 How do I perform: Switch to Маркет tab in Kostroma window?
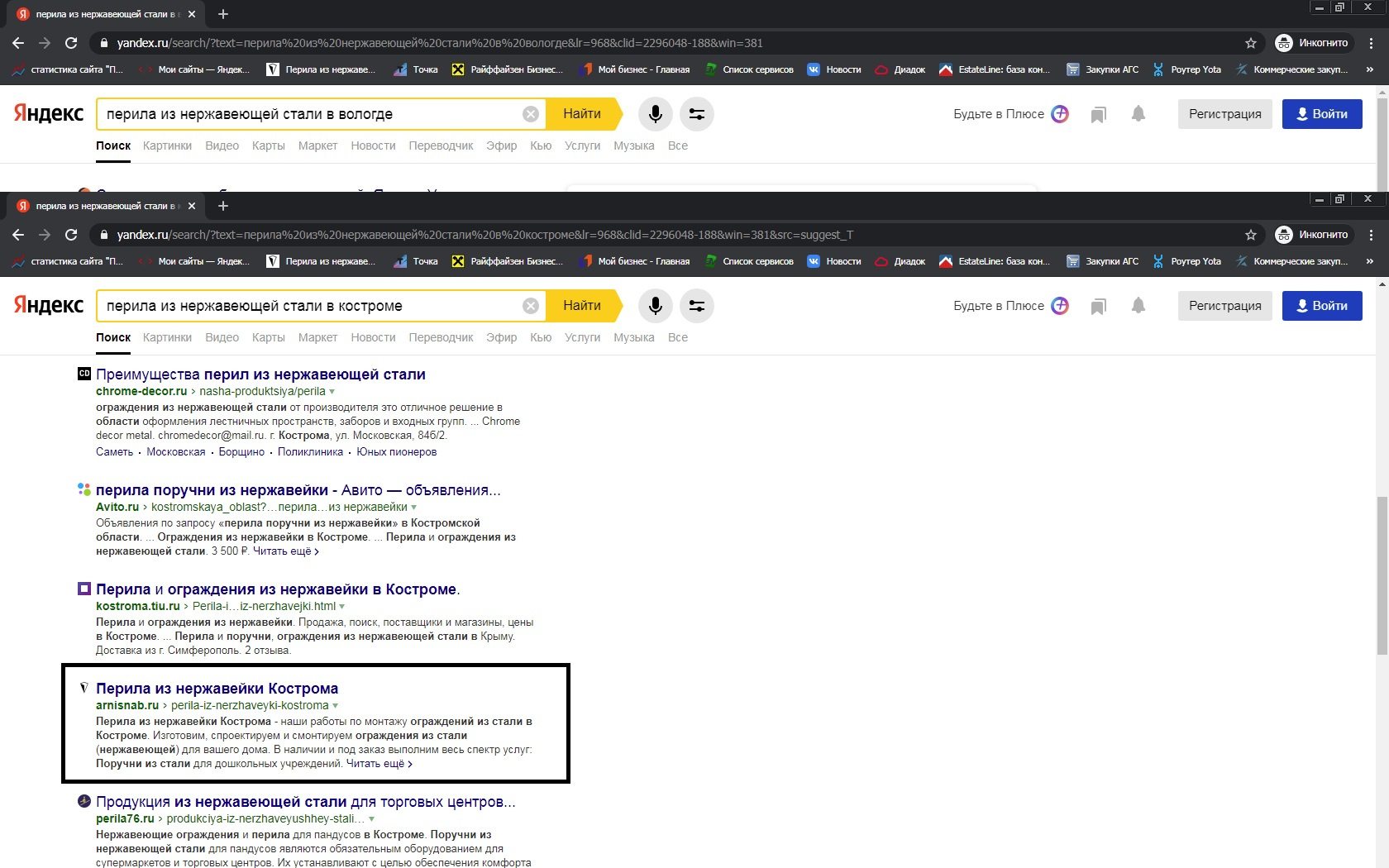pyautogui.click(x=317, y=337)
